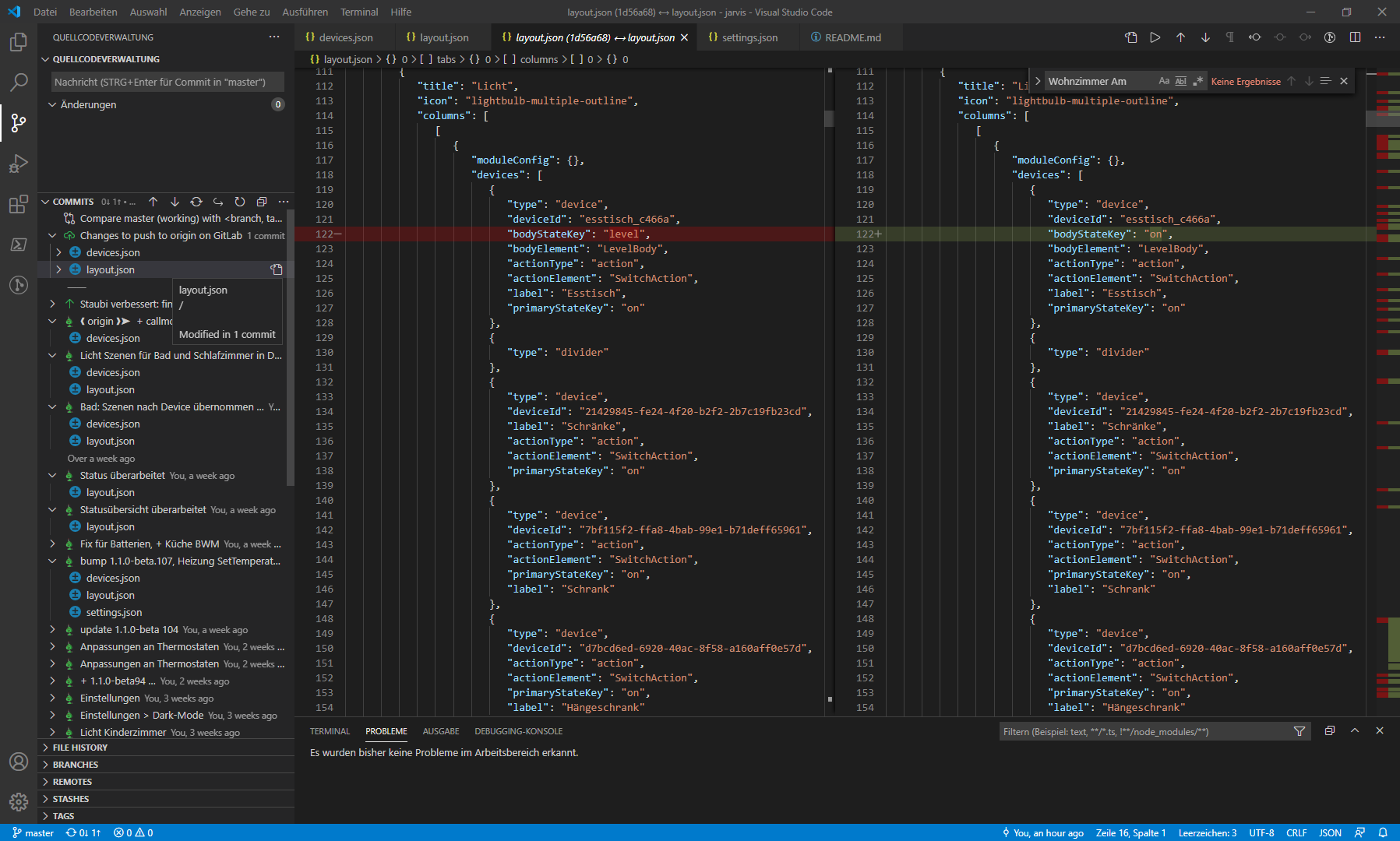This screenshot has height=841, width=1400.
Task: Switch to Debugging-Konsole panel tab
Action: point(518,731)
